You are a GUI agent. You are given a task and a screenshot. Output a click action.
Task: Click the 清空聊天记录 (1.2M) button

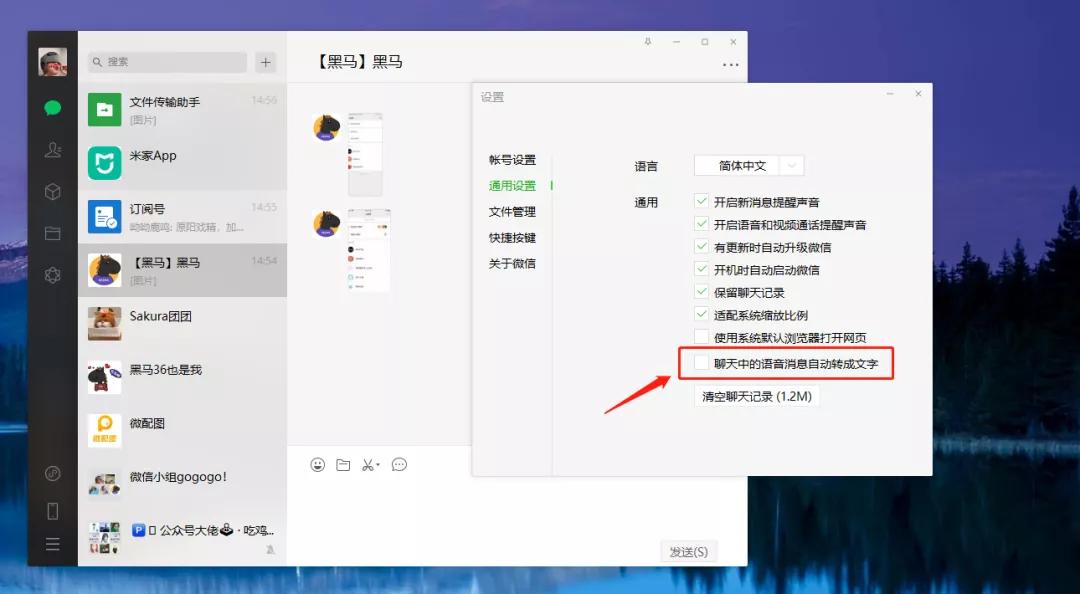pos(757,395)
